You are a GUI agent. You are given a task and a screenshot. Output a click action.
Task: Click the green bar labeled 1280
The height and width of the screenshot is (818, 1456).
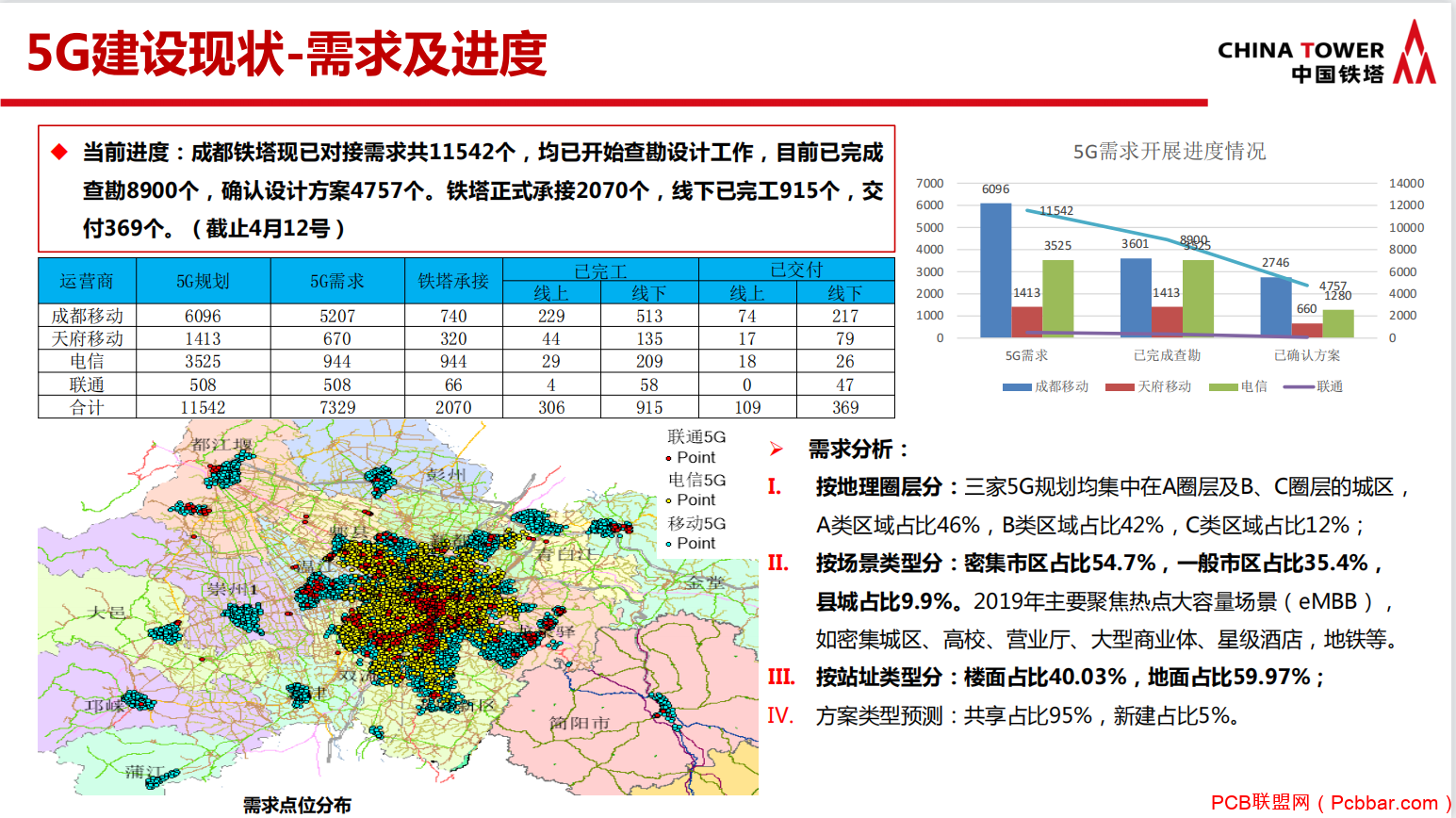pyautogui.click(x=1338, y=323)
